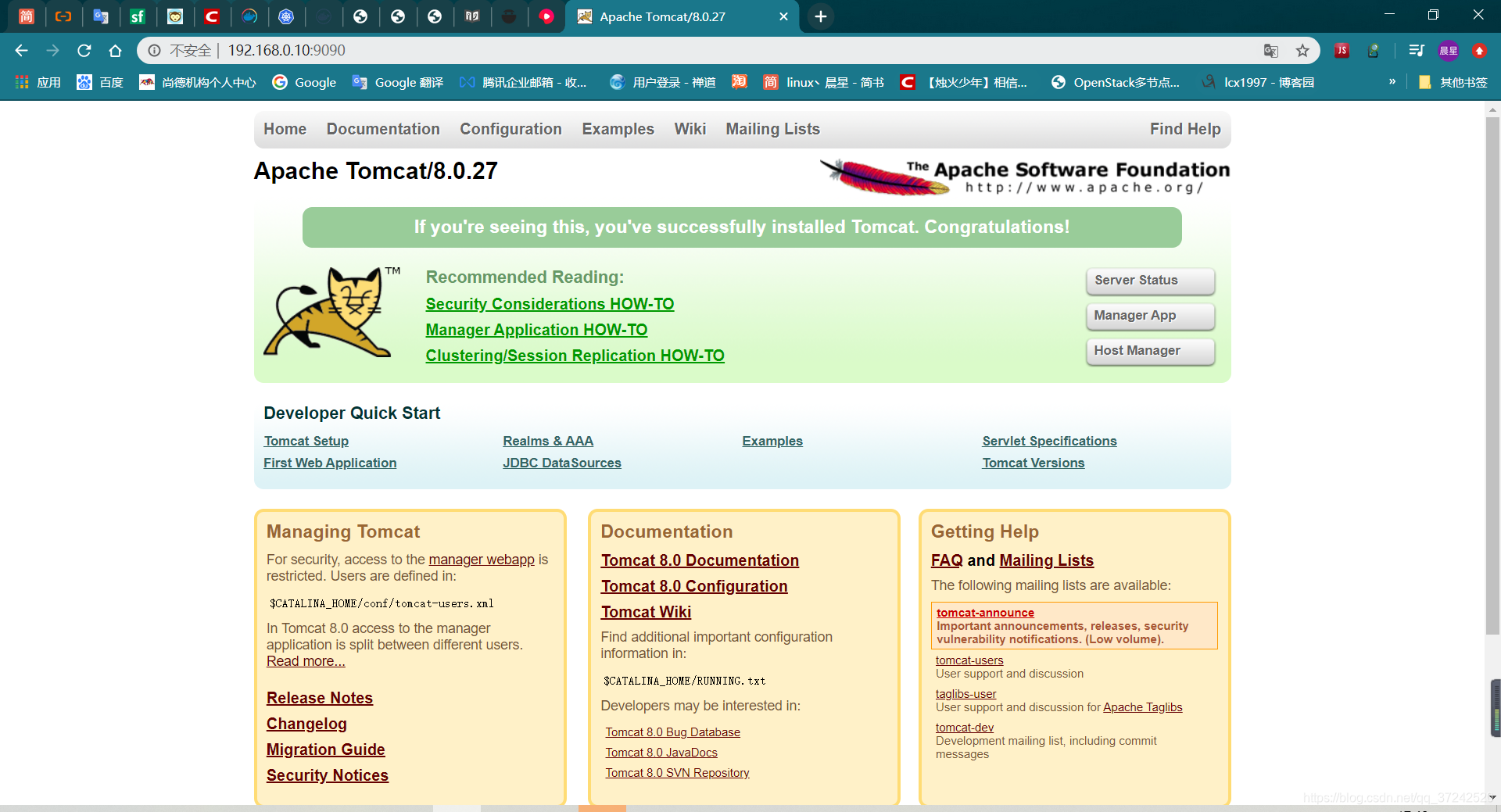Open the tomcat-users mailing list link

(969, 660)
